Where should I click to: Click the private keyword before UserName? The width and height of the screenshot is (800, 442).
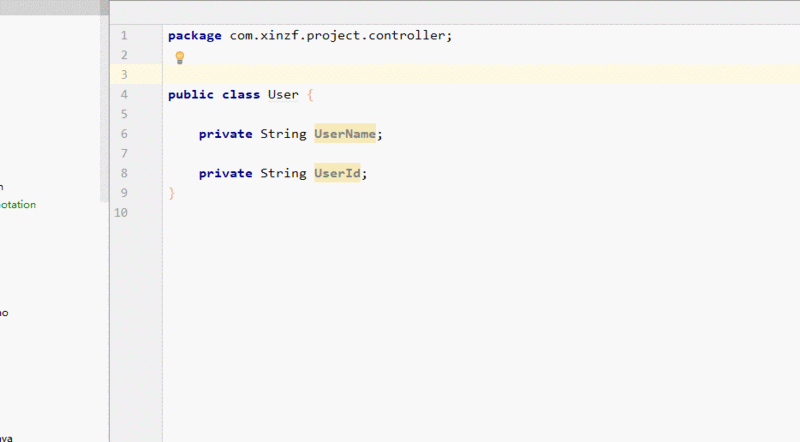[x=225, y=134]
